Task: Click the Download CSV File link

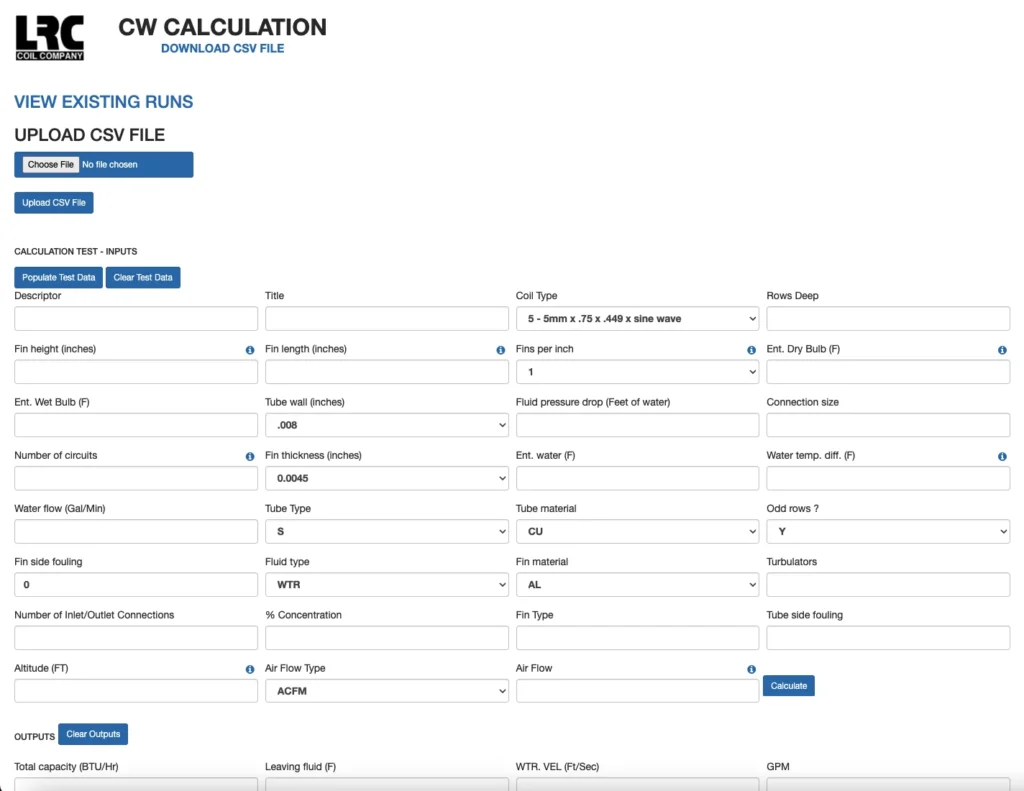Action: [222, 48]
